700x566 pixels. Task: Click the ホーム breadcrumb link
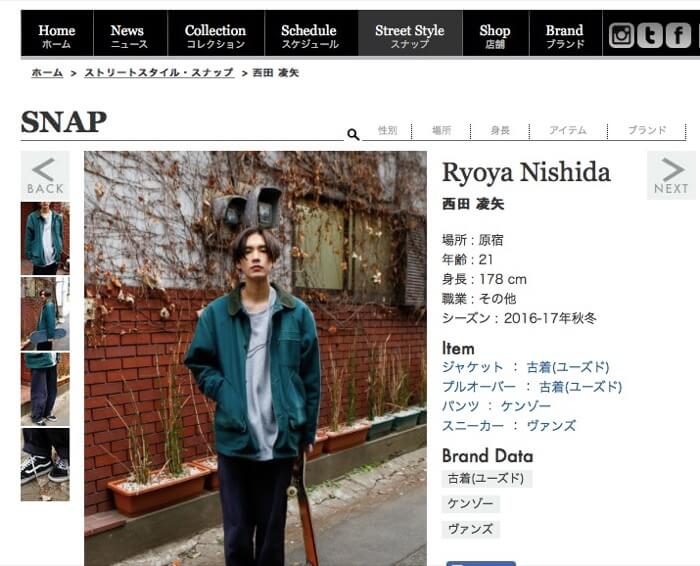(x=47, y=73)
